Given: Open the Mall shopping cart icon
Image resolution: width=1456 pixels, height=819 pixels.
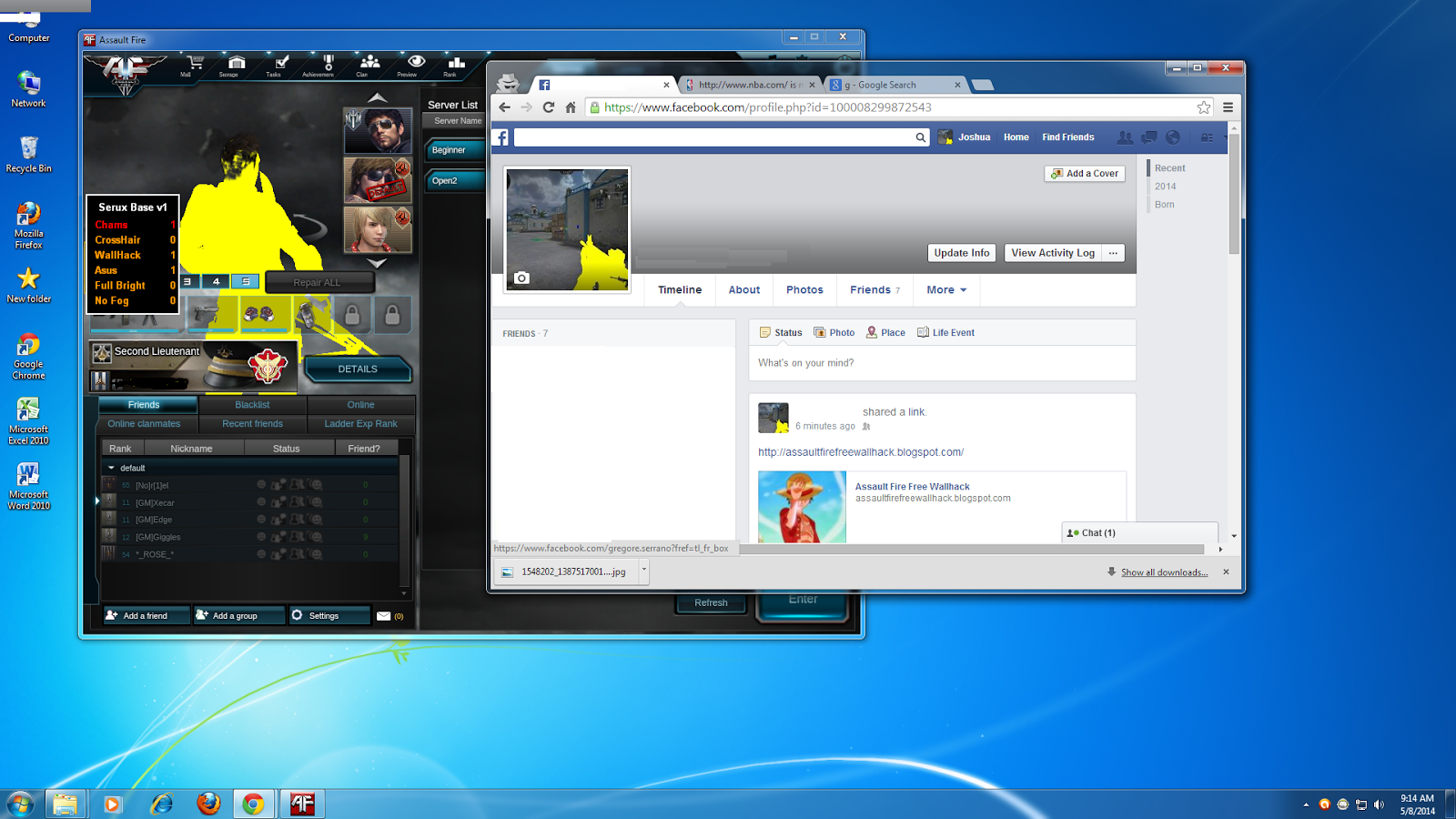Looking at the screenshot, I should pos(194,64).
